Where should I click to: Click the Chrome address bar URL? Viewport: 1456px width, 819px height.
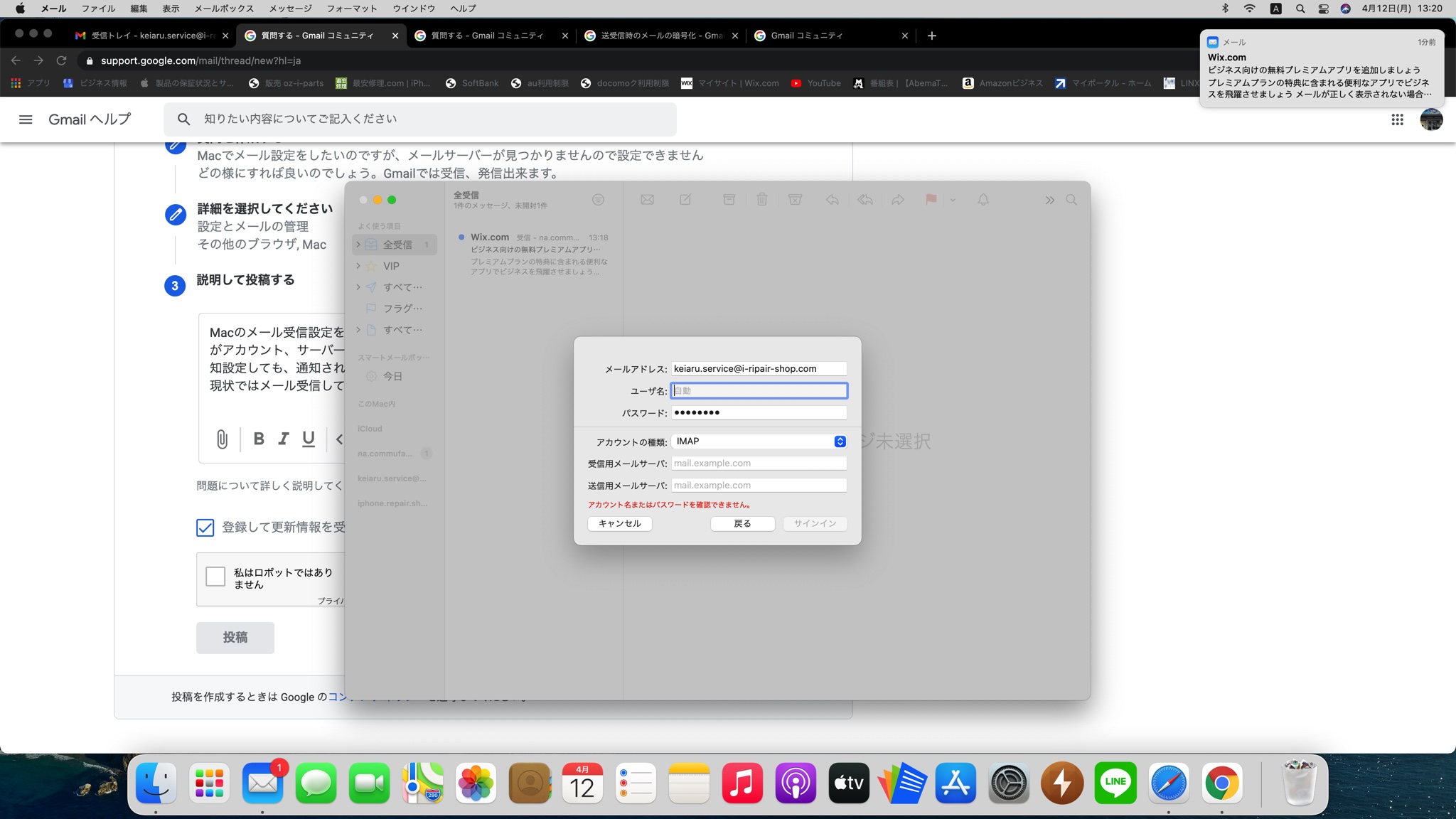click(200, 60)
